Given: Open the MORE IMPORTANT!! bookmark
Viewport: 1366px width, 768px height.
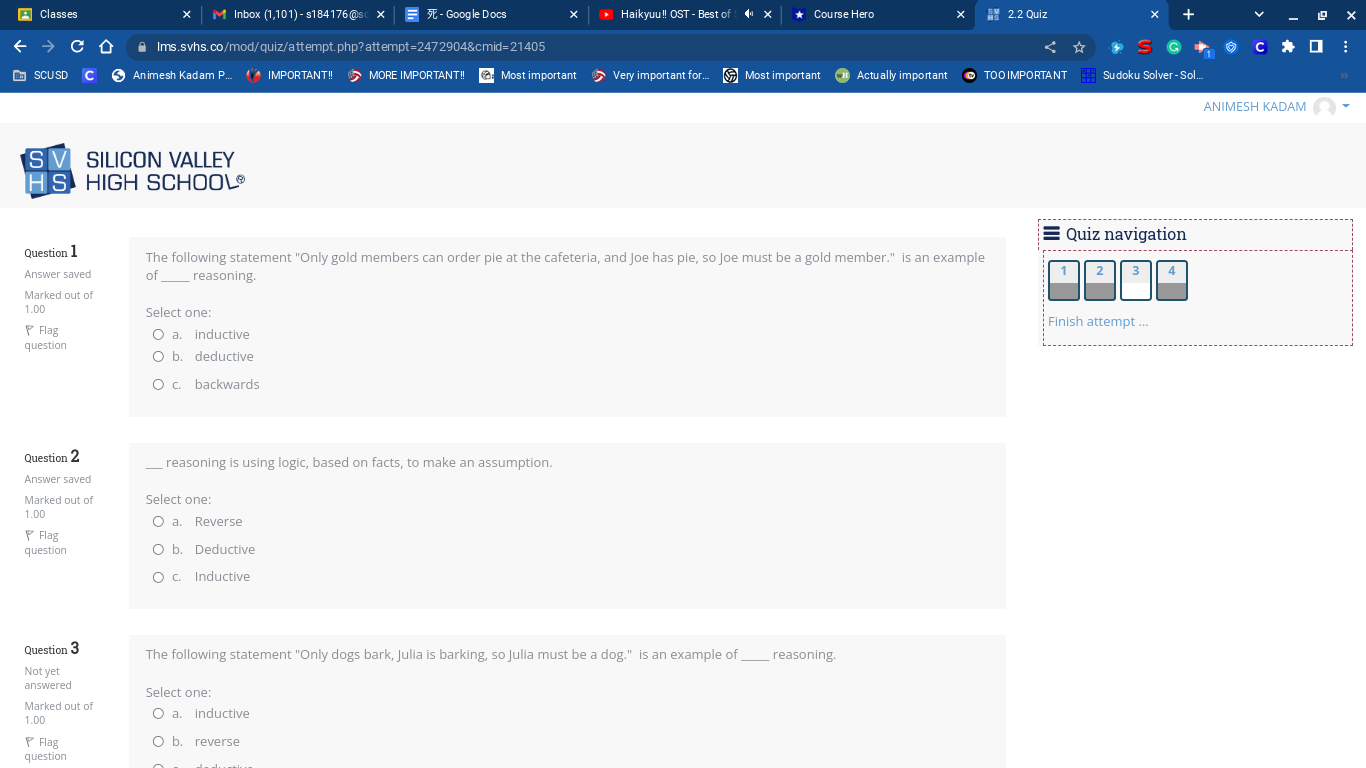Looking at the screenshot, I should point(406,75).
